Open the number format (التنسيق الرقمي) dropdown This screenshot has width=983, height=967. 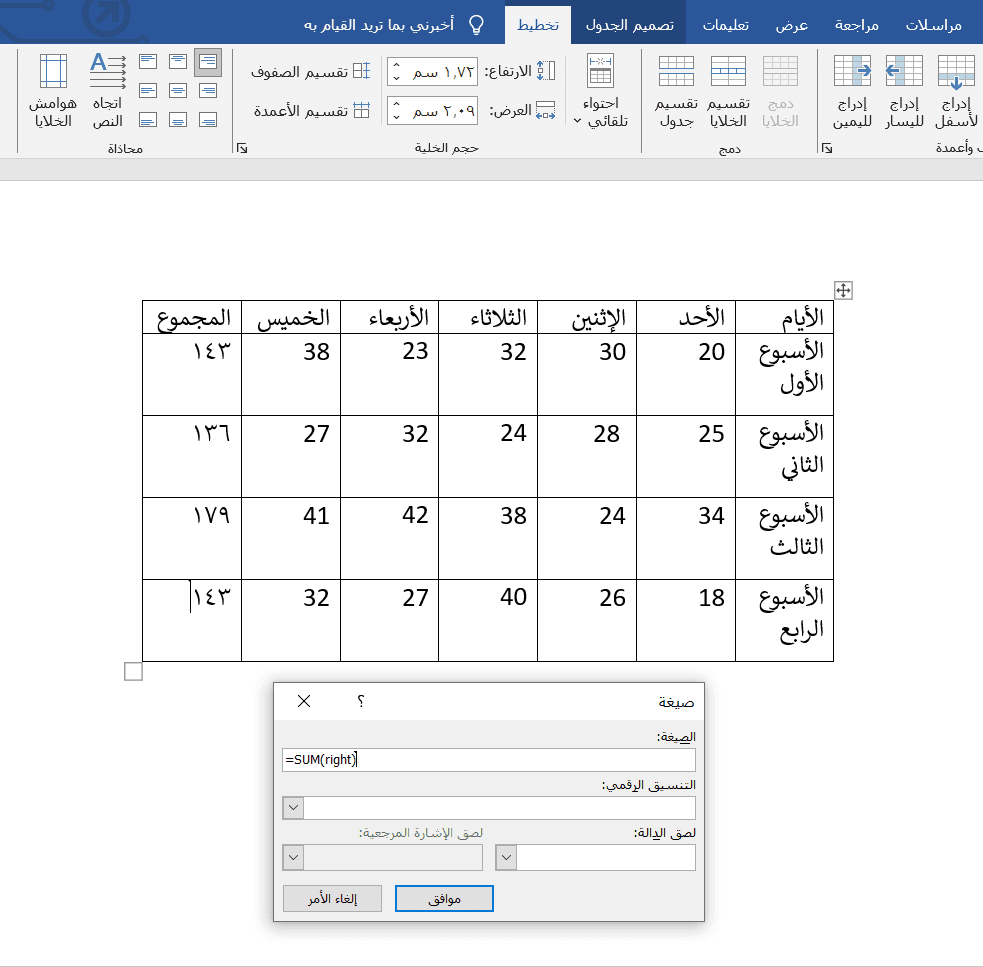(292, 808)
